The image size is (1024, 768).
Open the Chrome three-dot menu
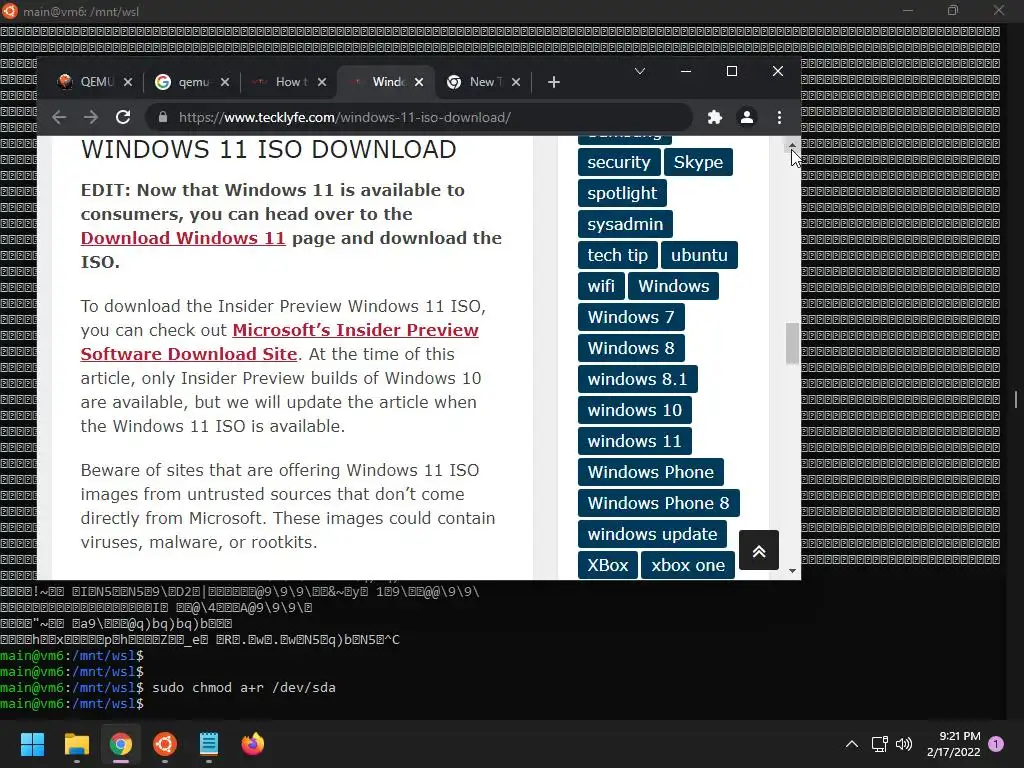pyautogui.click(x=779, y=118)
